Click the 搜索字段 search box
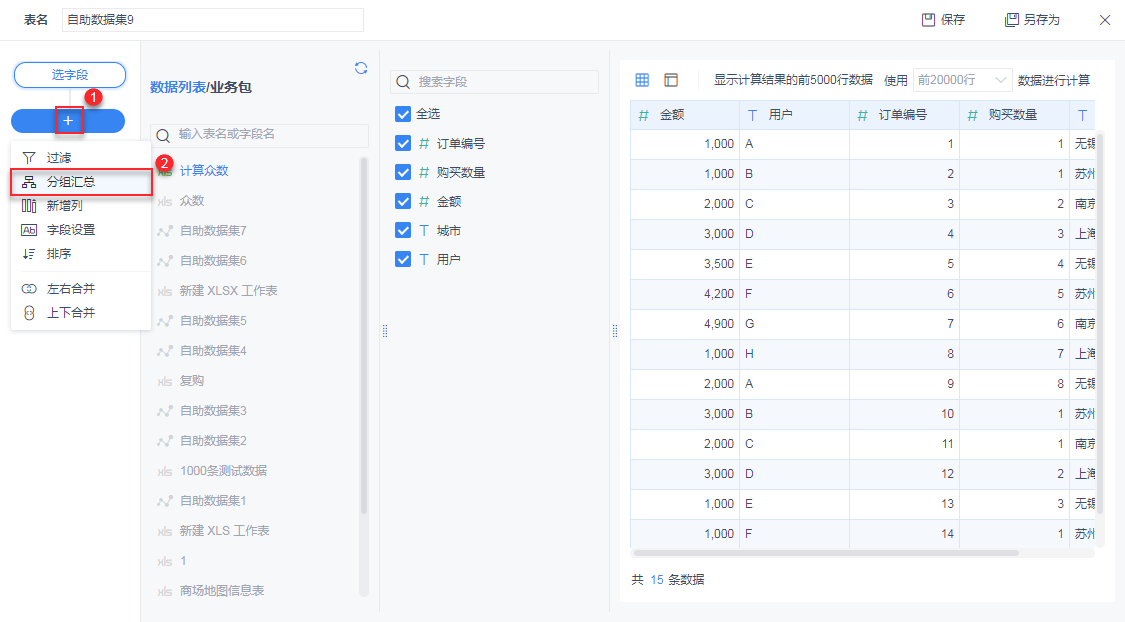This screenshot has height=622, width=1125. click(494, 82)
